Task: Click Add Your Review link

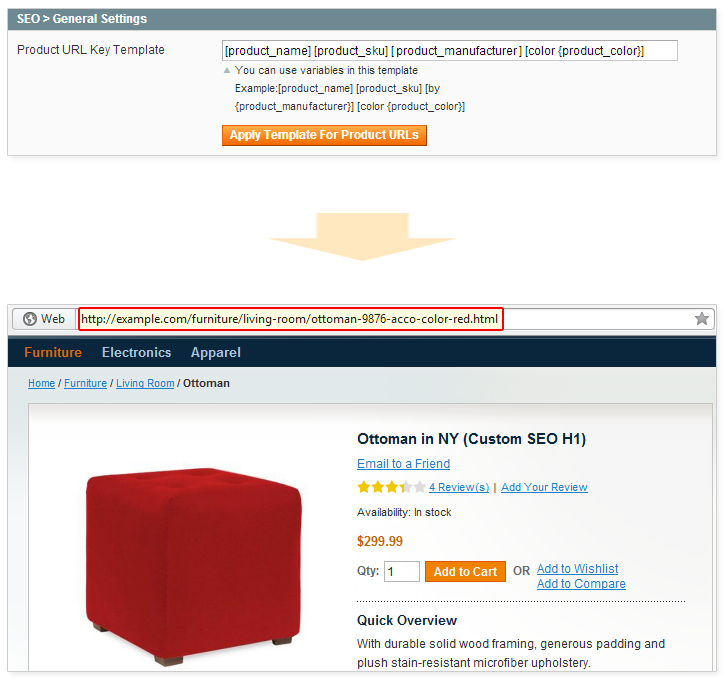Action: 544,487
